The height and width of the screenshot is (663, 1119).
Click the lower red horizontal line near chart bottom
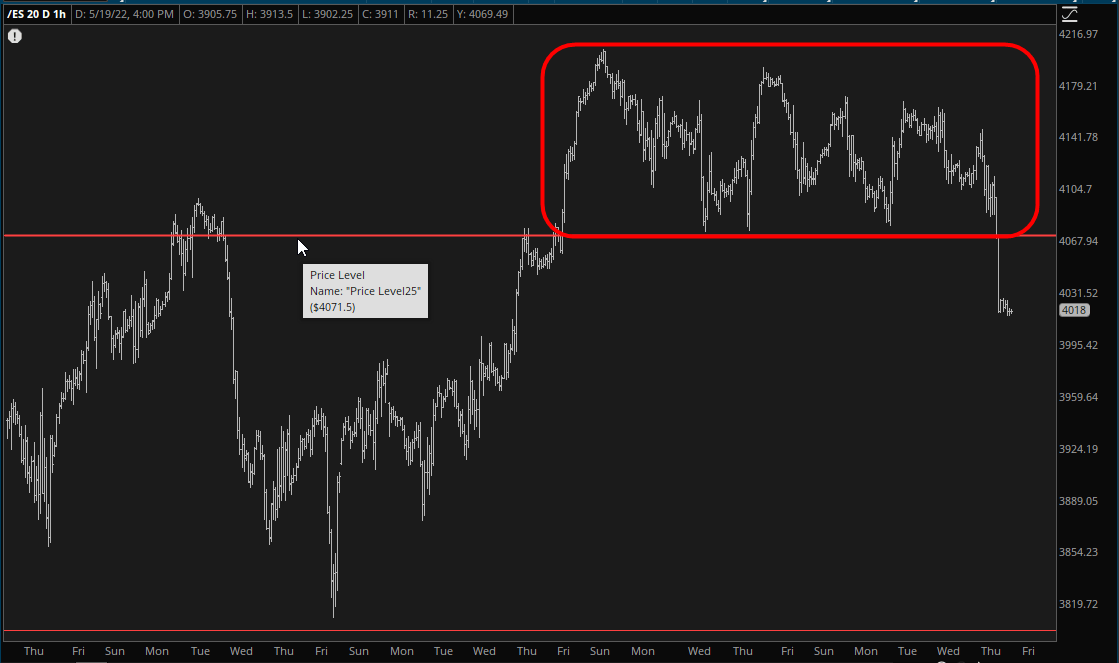[500, 631]
